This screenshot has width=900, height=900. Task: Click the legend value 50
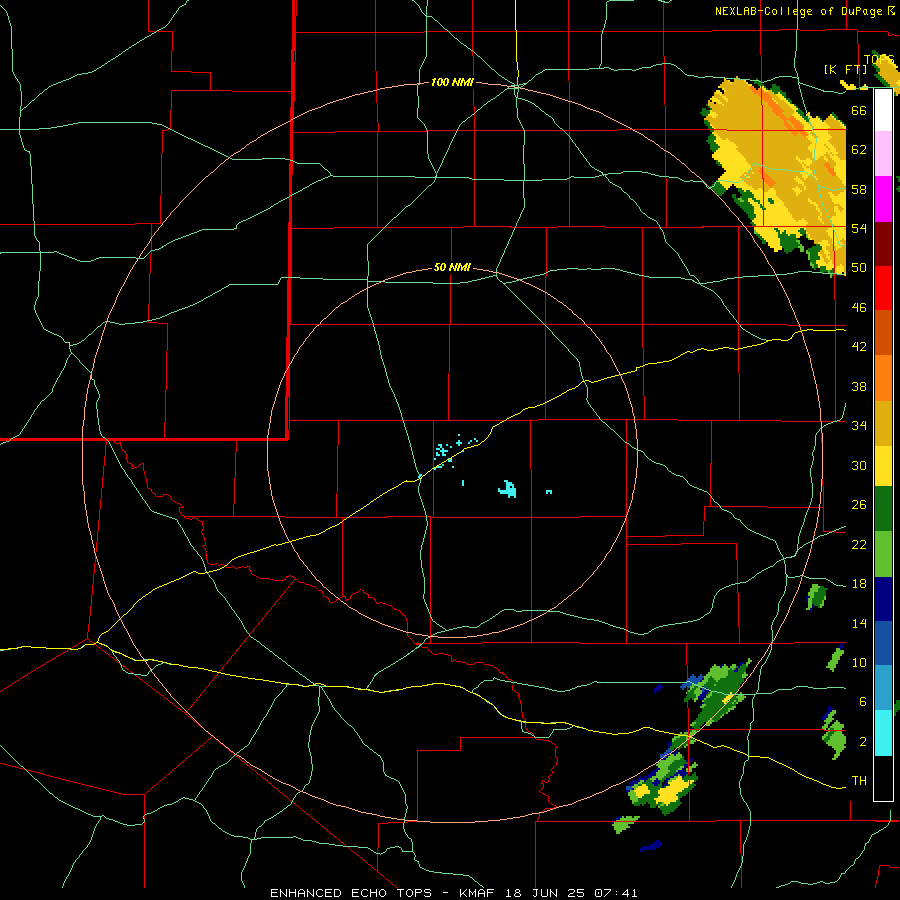(859, 268)
